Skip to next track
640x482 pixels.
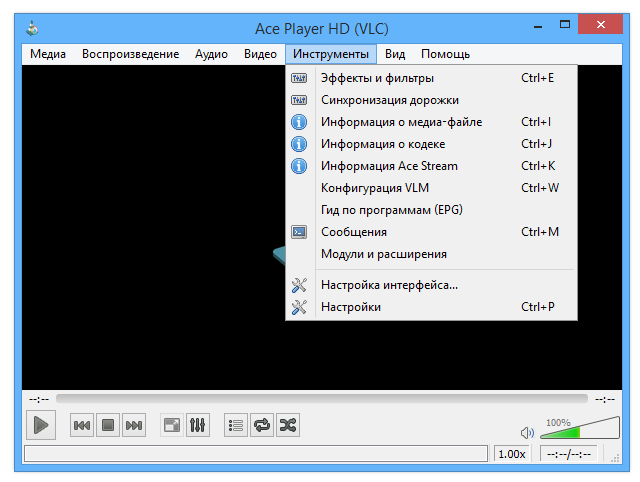(x=134, y=425)
